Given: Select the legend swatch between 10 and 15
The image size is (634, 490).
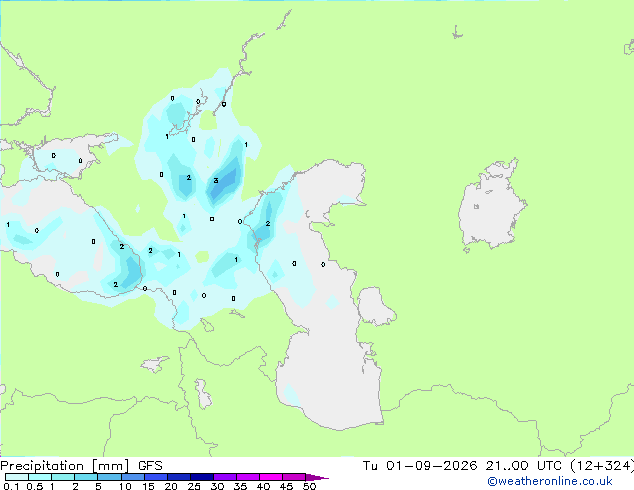Looking at the screenshot, I should pos(133,477).
